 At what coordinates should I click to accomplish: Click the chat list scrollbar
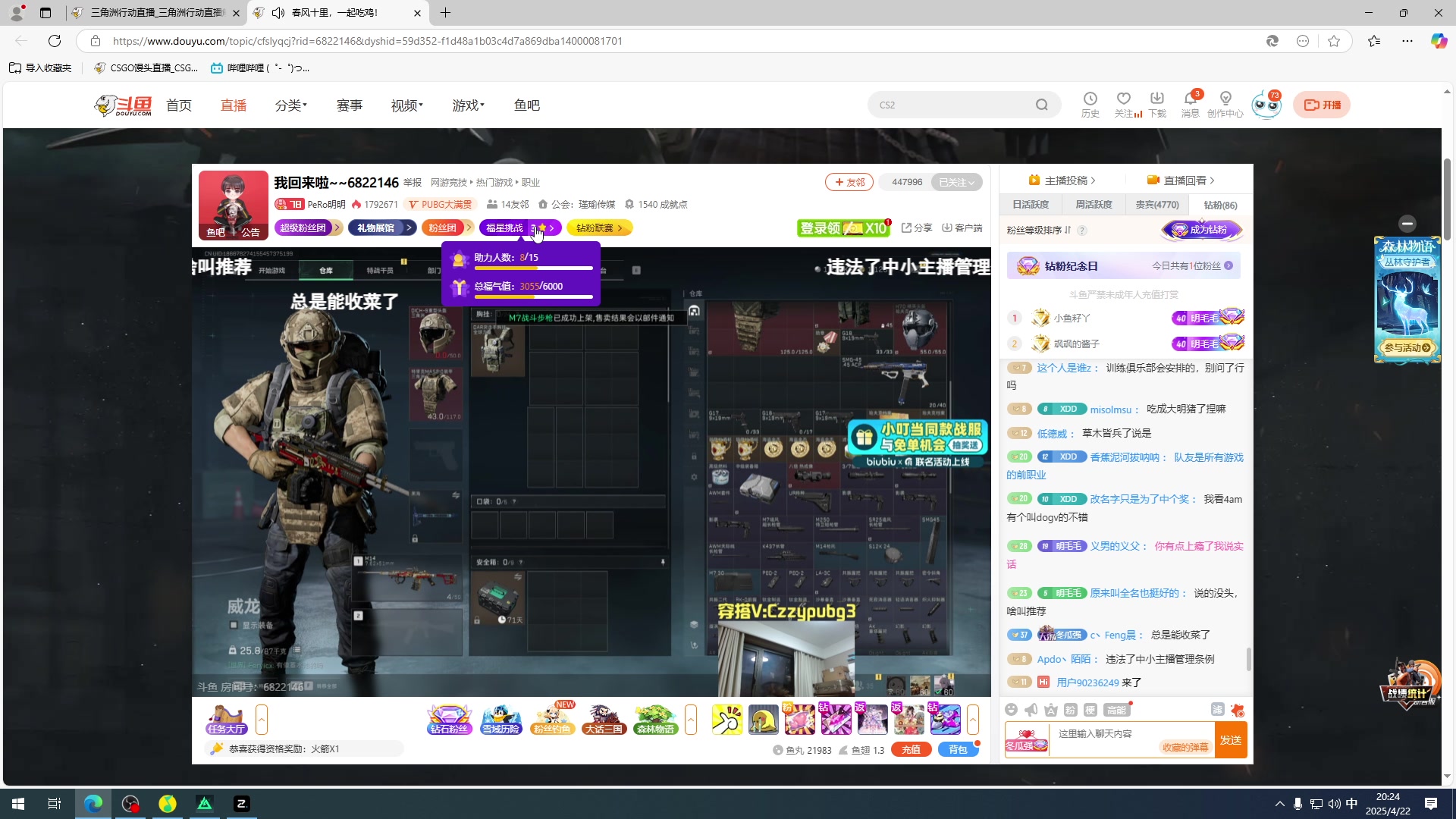click(x=1249, y=659)
